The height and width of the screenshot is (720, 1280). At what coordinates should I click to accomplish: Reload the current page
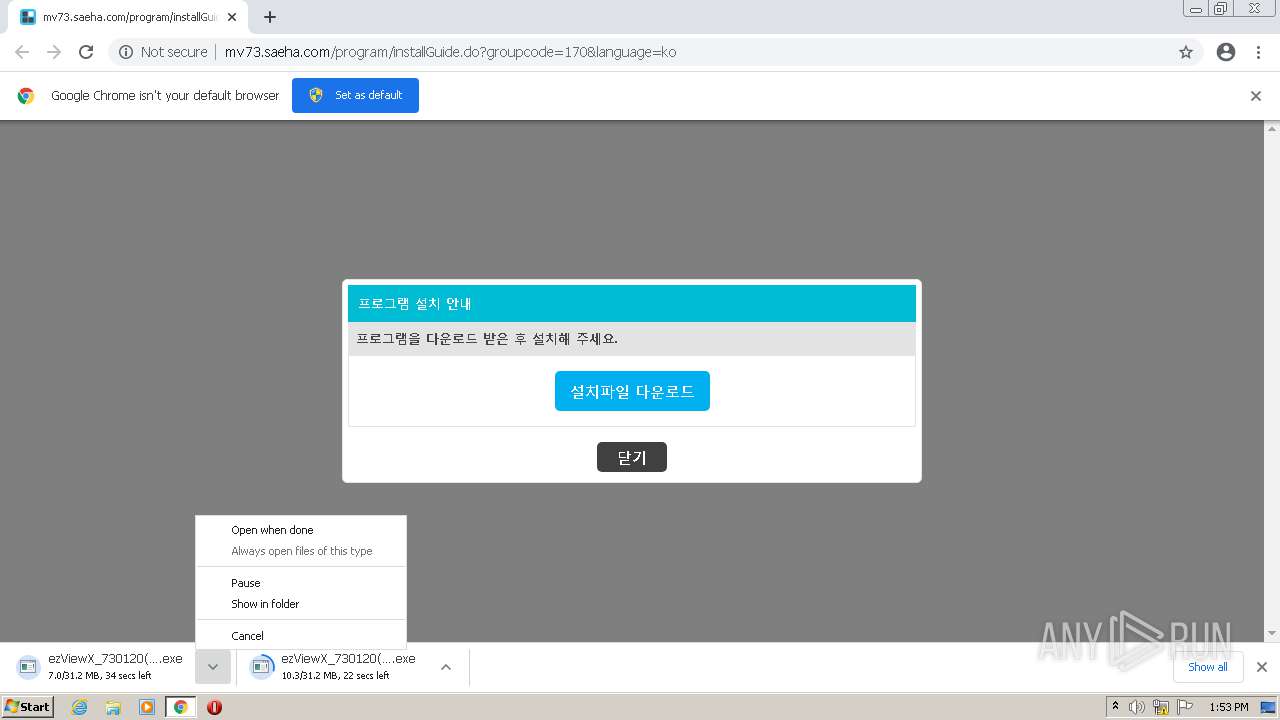tap(86, 52)
